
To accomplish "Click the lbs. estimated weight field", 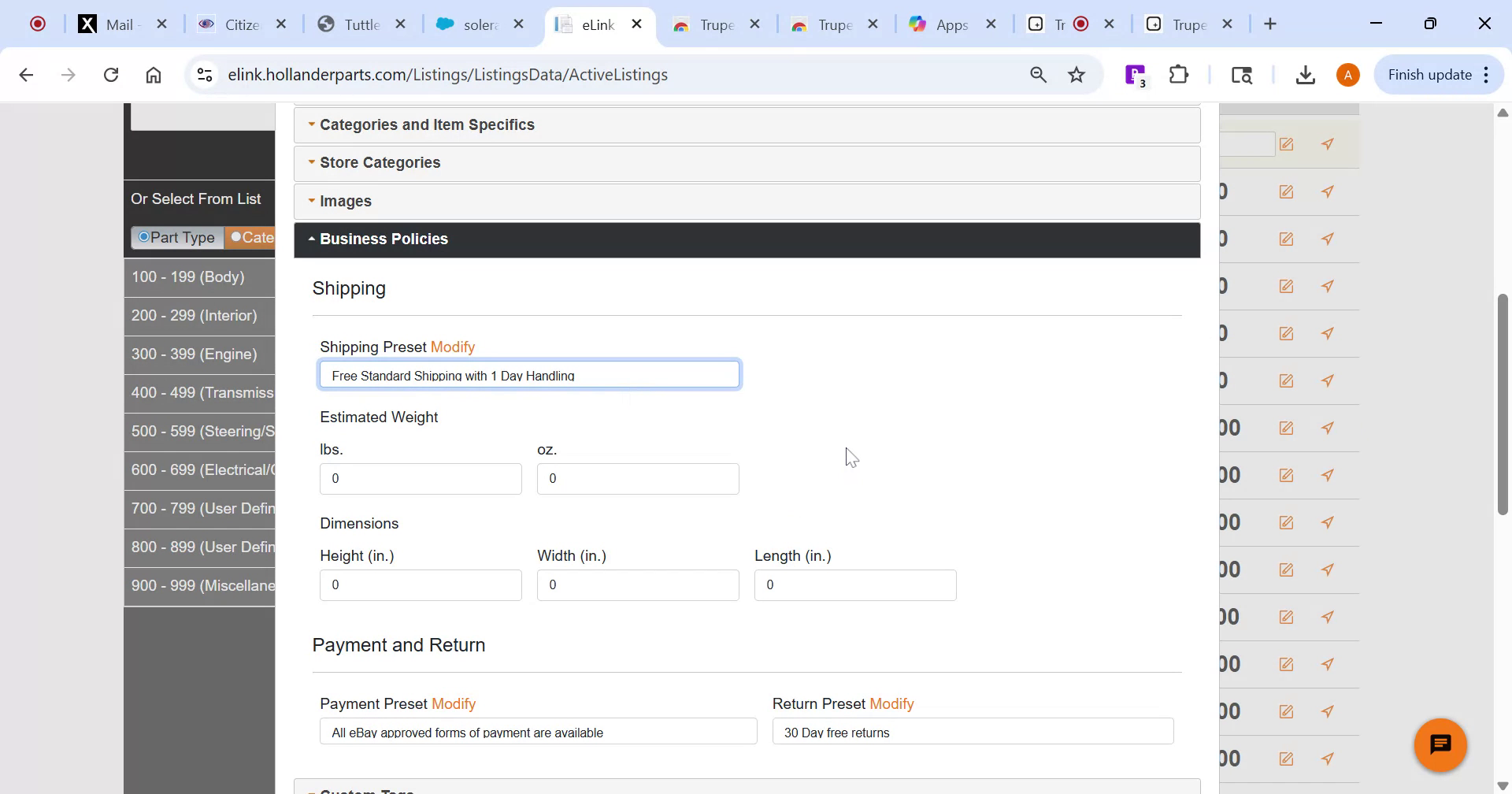I will [421, 479].
